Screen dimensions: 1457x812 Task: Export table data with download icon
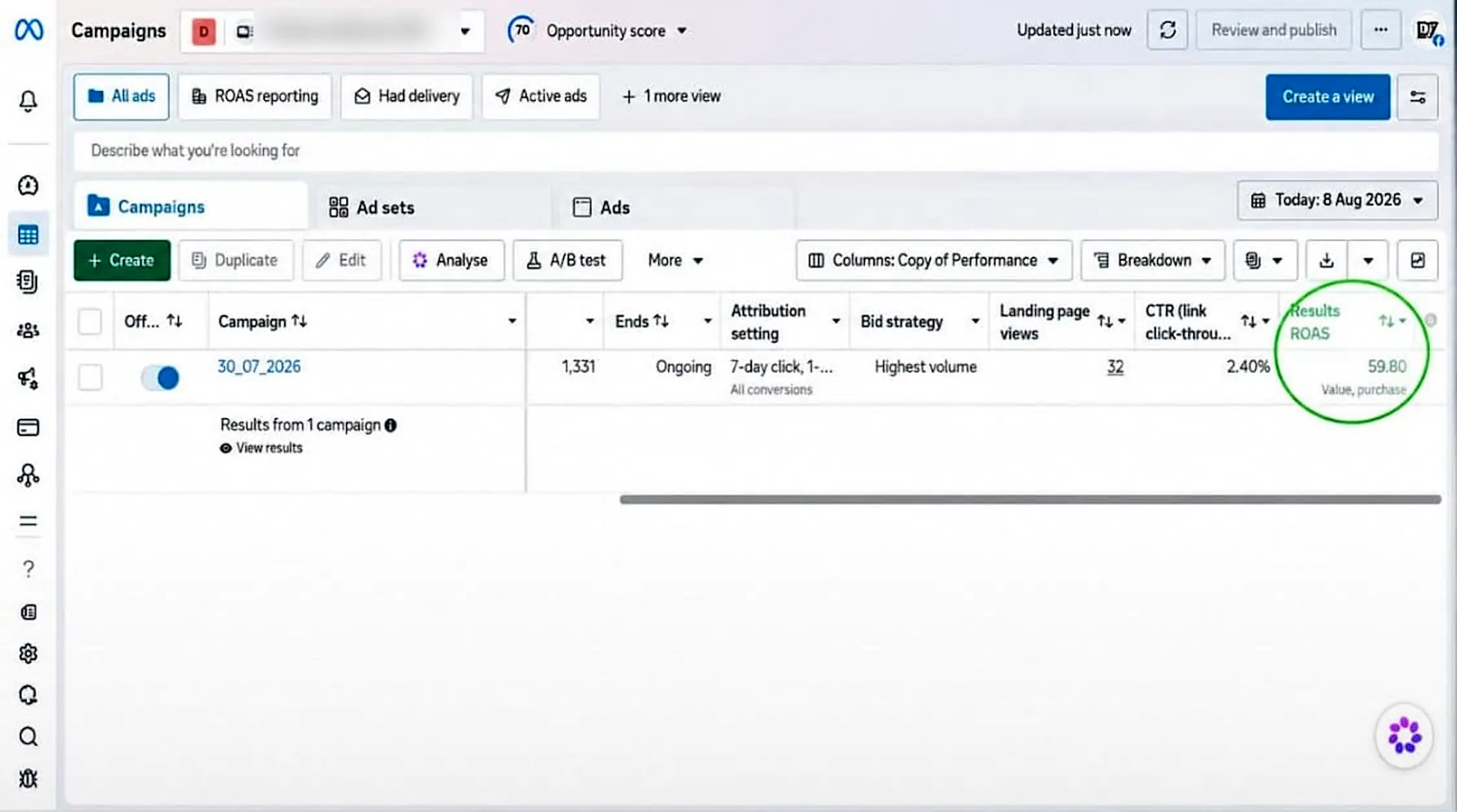pyautogui.click(x=1326, y=260)
